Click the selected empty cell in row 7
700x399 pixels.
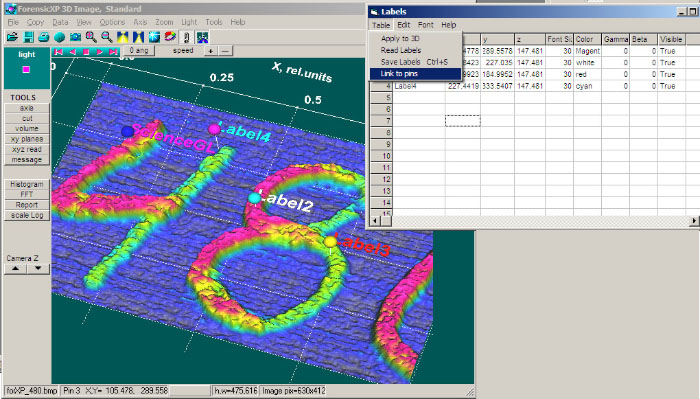462,121
